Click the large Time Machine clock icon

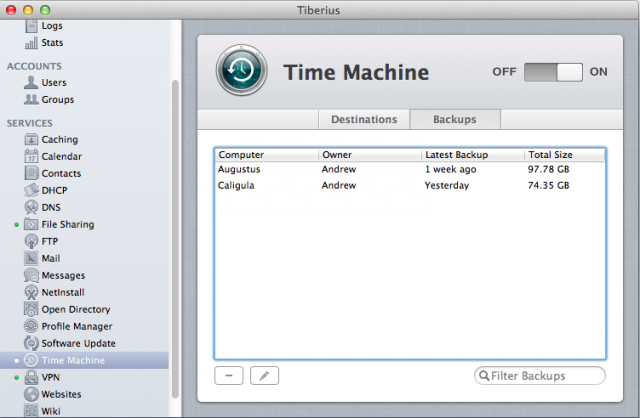242,70
